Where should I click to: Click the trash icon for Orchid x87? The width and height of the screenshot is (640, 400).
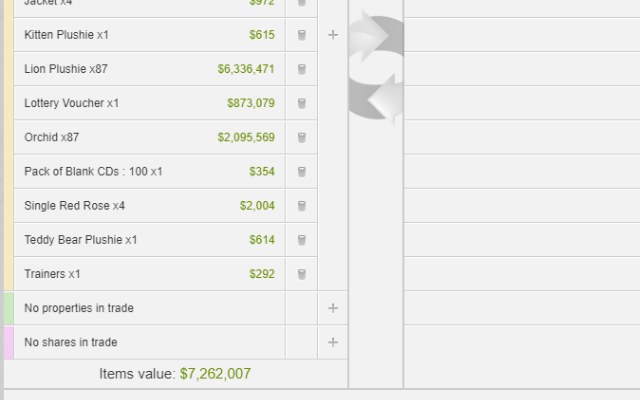(302, 138)
